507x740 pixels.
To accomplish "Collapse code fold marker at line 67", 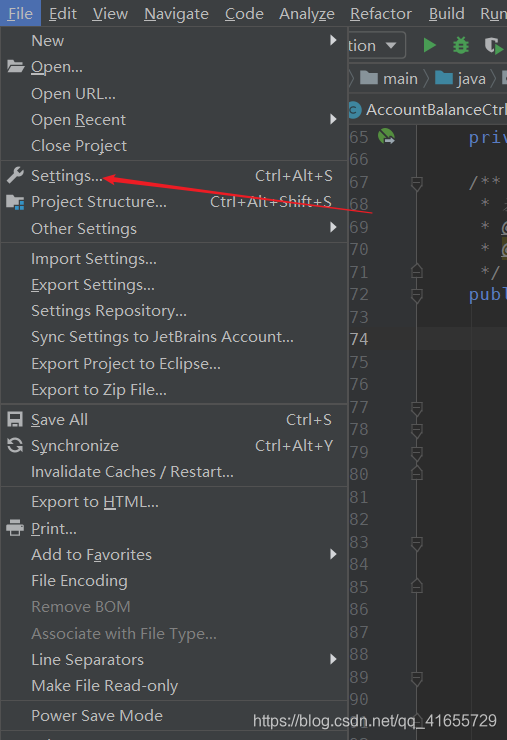I will 416,183.
